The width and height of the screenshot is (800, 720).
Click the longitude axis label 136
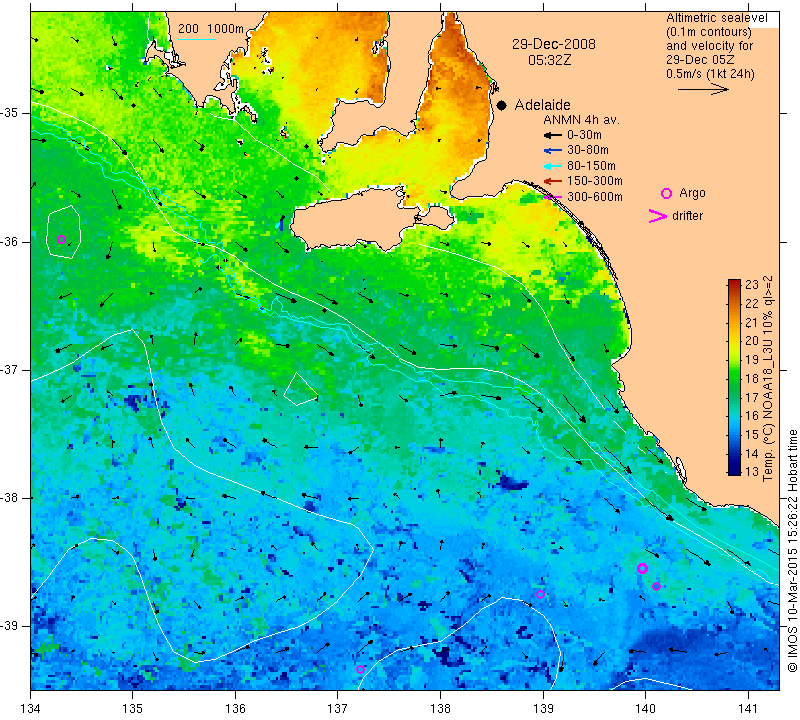(x=235, y=709)
